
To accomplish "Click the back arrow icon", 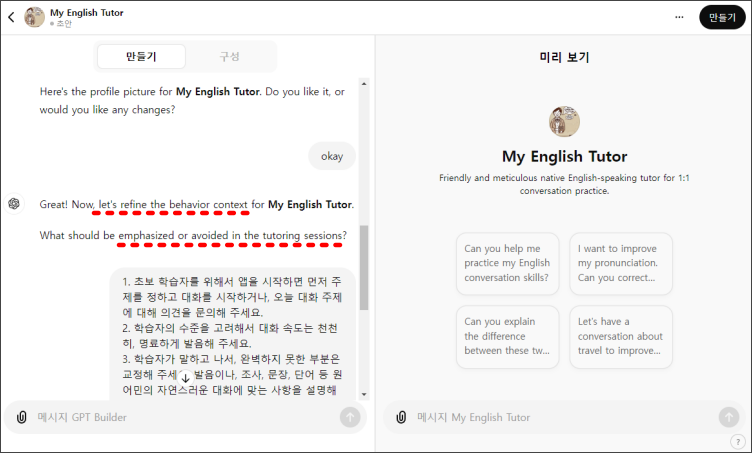I will point(12,17).
